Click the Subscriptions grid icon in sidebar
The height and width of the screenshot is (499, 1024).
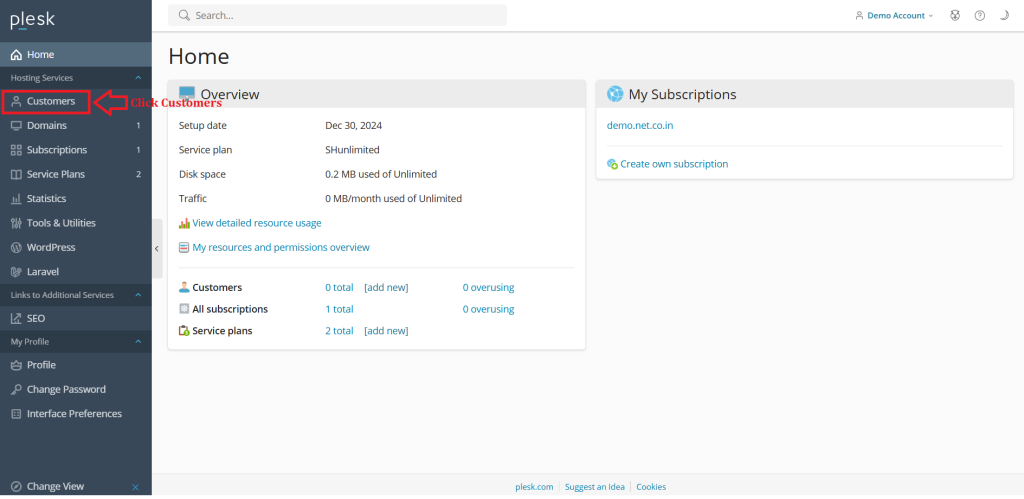tap(16, 150)
